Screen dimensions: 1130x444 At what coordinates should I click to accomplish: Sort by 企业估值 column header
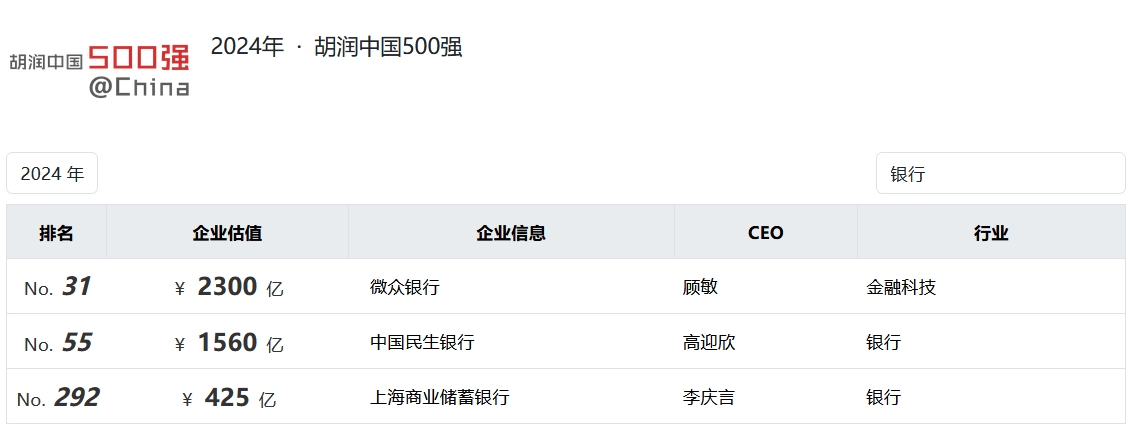227,233
